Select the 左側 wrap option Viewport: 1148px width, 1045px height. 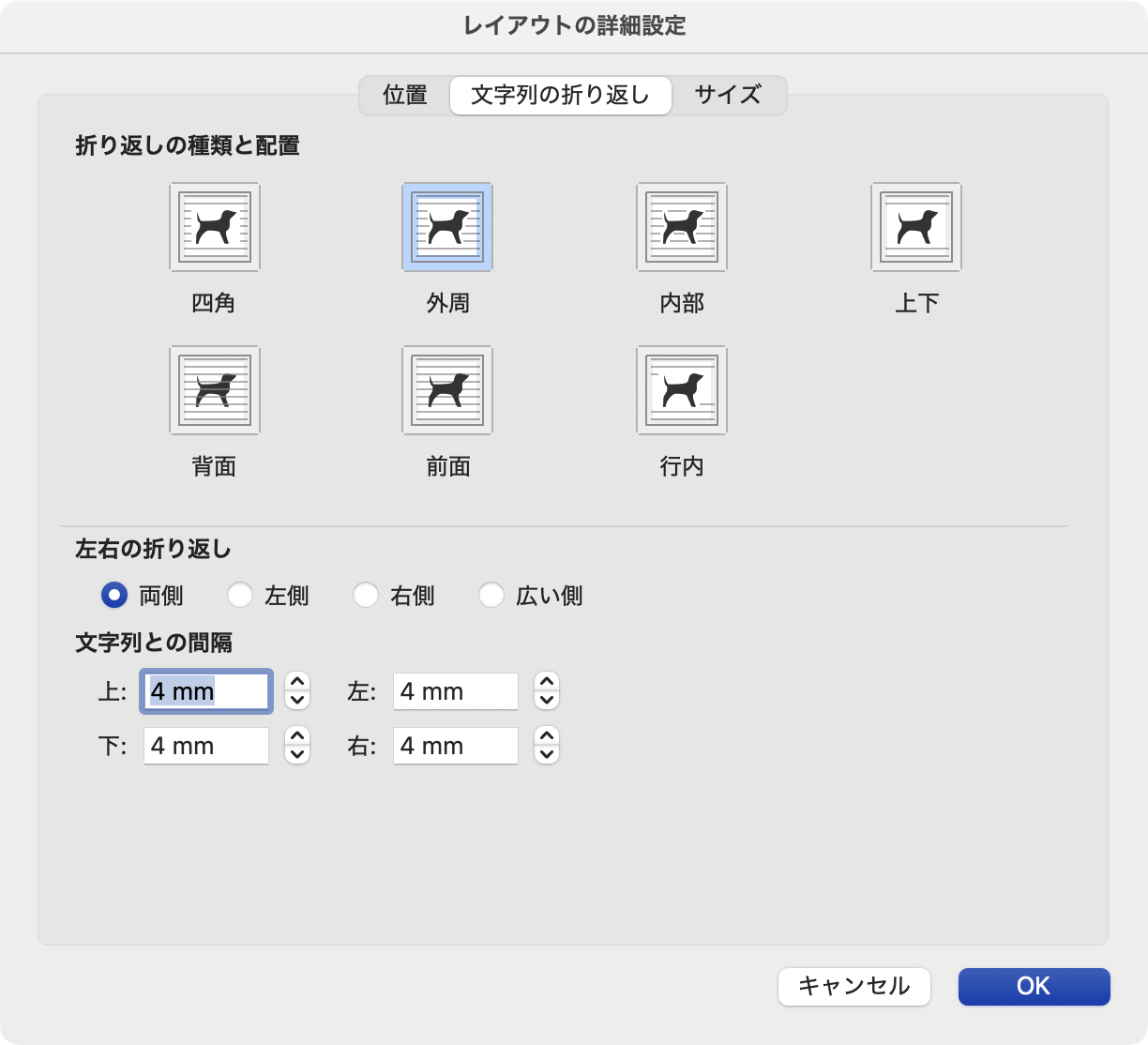coord(240,596)
